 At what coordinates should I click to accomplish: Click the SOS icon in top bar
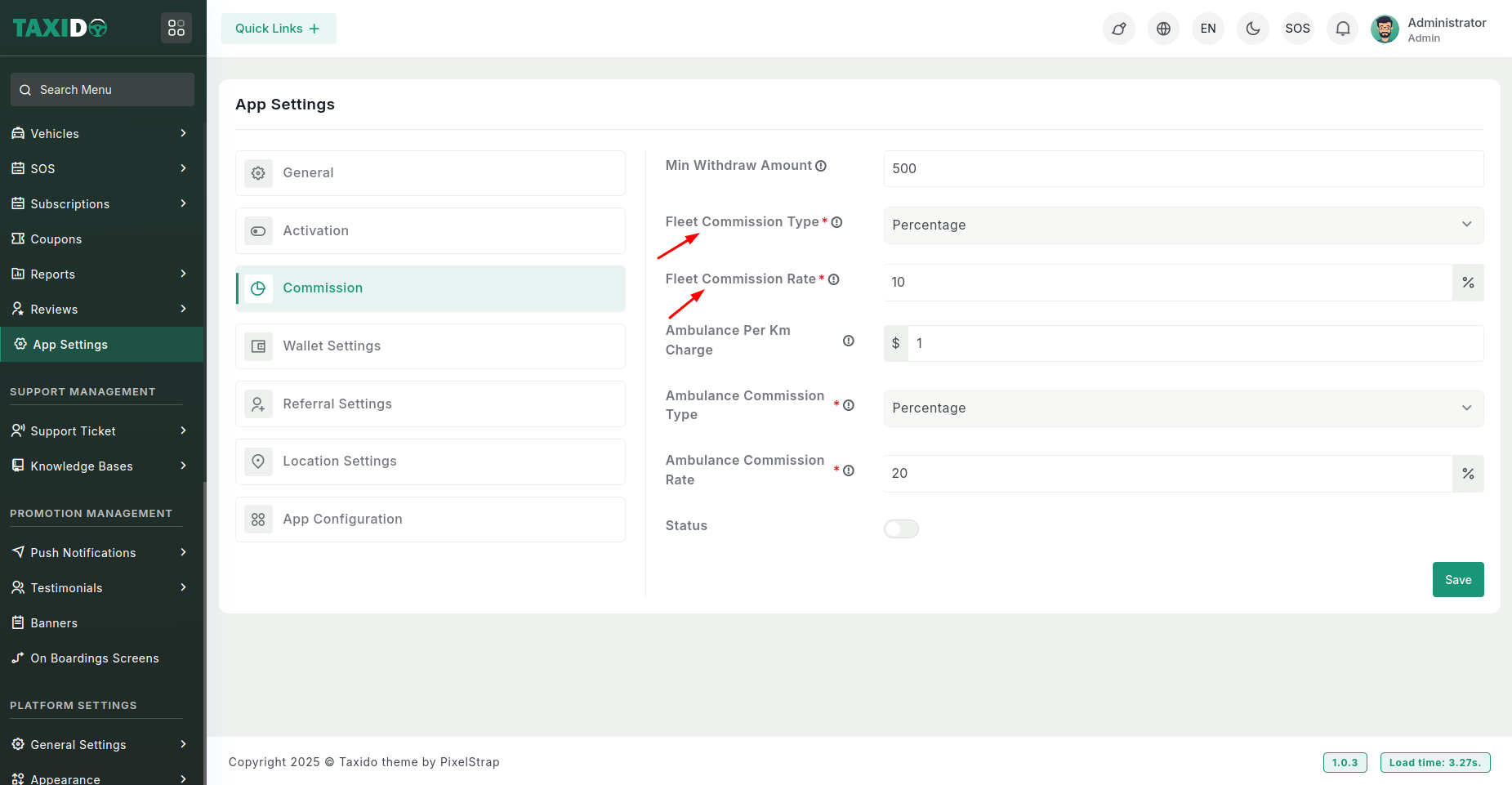(1297, 29)
